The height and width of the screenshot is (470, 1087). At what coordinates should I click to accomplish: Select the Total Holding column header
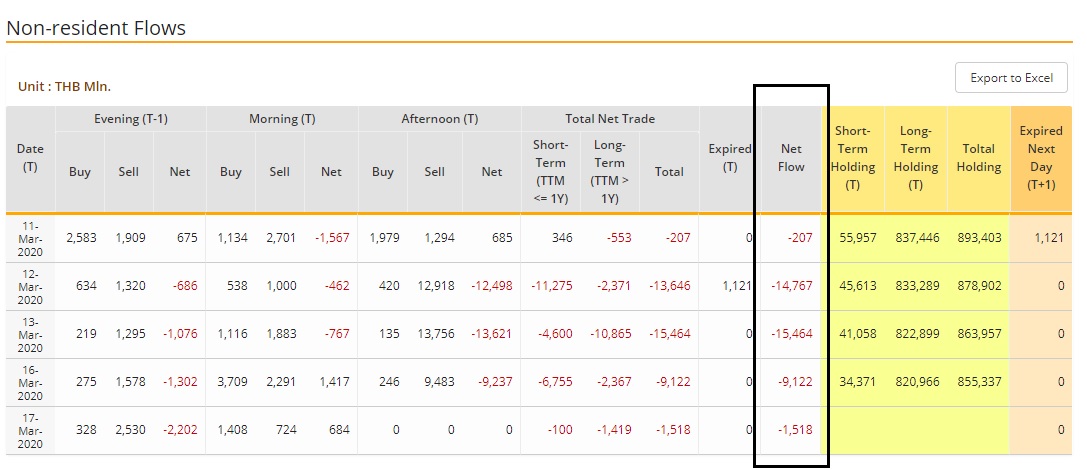point(978,158)
